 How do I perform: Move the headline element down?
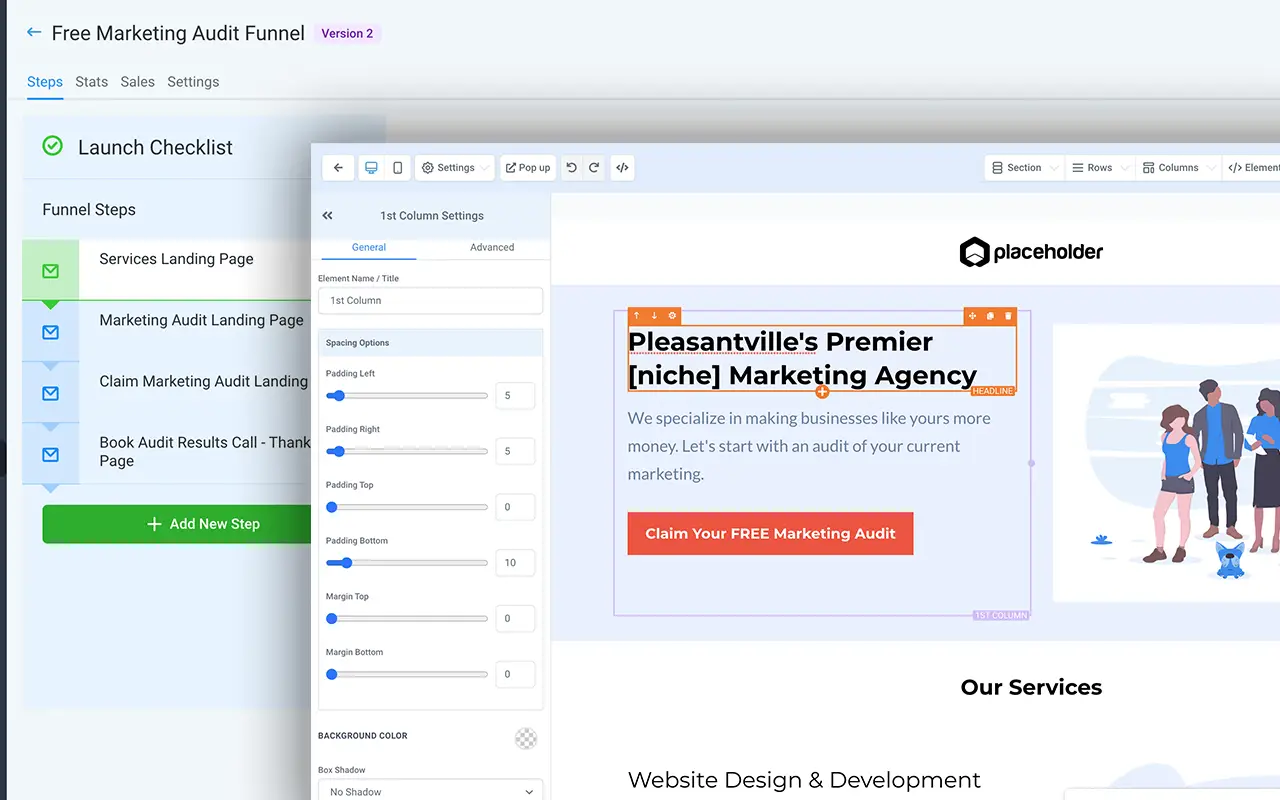[x=654, y=316]
